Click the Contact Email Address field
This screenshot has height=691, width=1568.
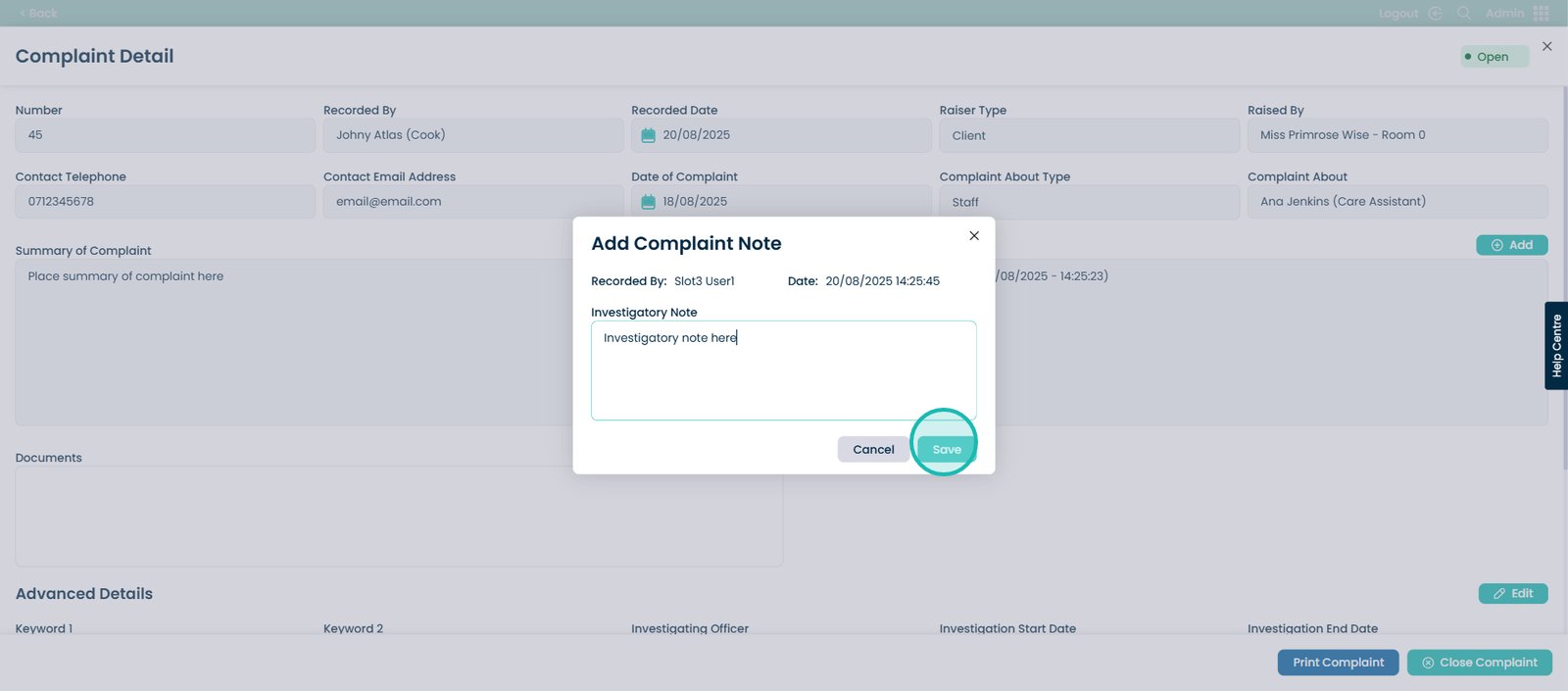click(472, 202)
